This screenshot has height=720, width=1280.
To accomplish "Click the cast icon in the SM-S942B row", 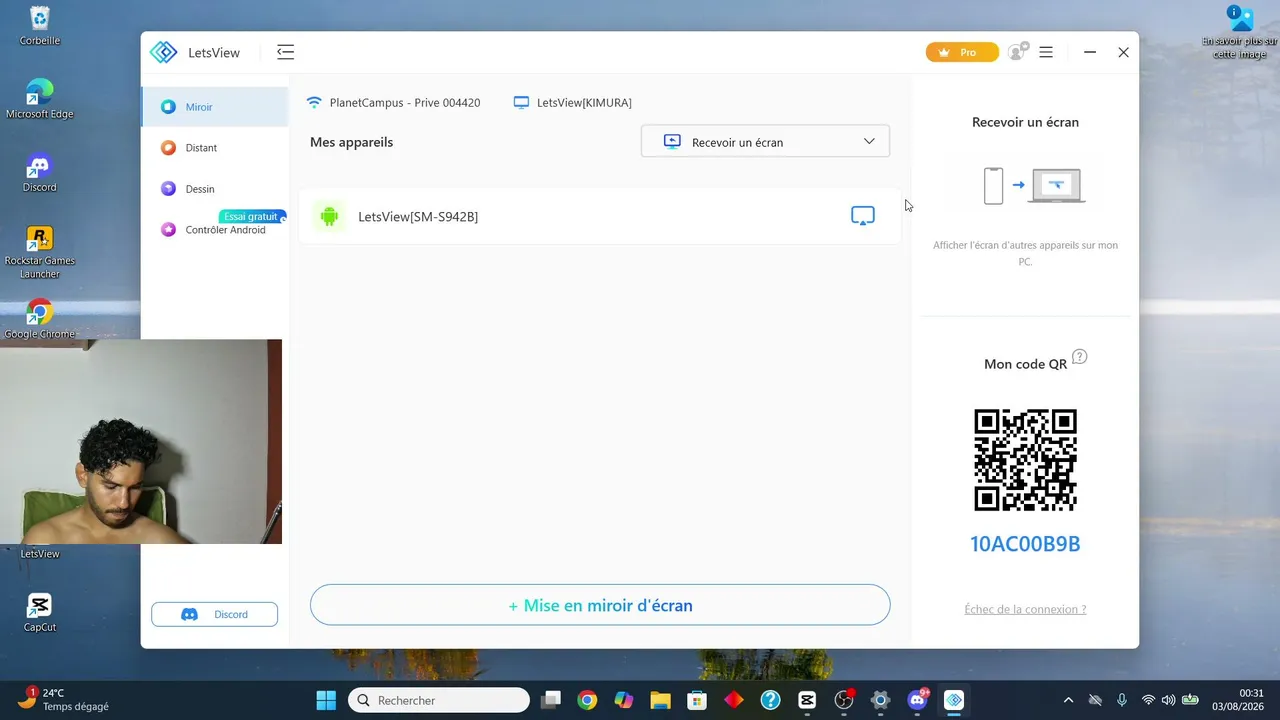I will tap(862, 216).
